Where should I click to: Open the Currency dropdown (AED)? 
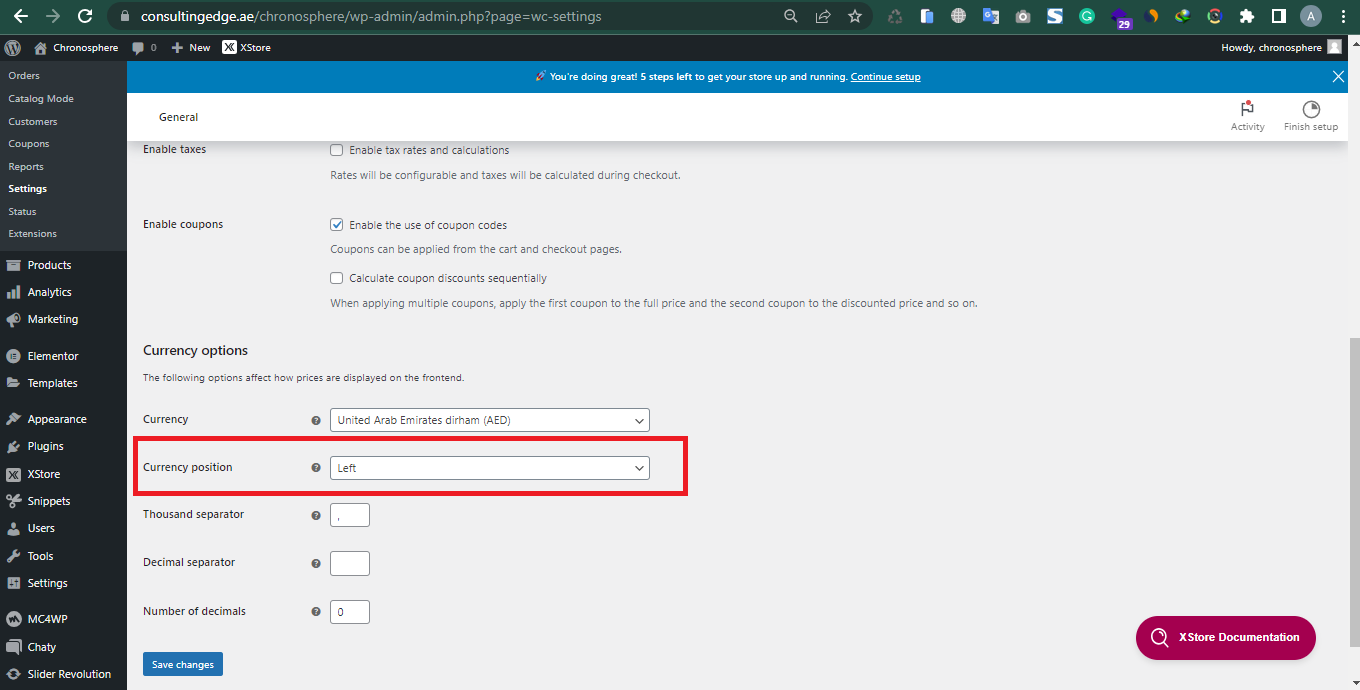pos(490,420)
